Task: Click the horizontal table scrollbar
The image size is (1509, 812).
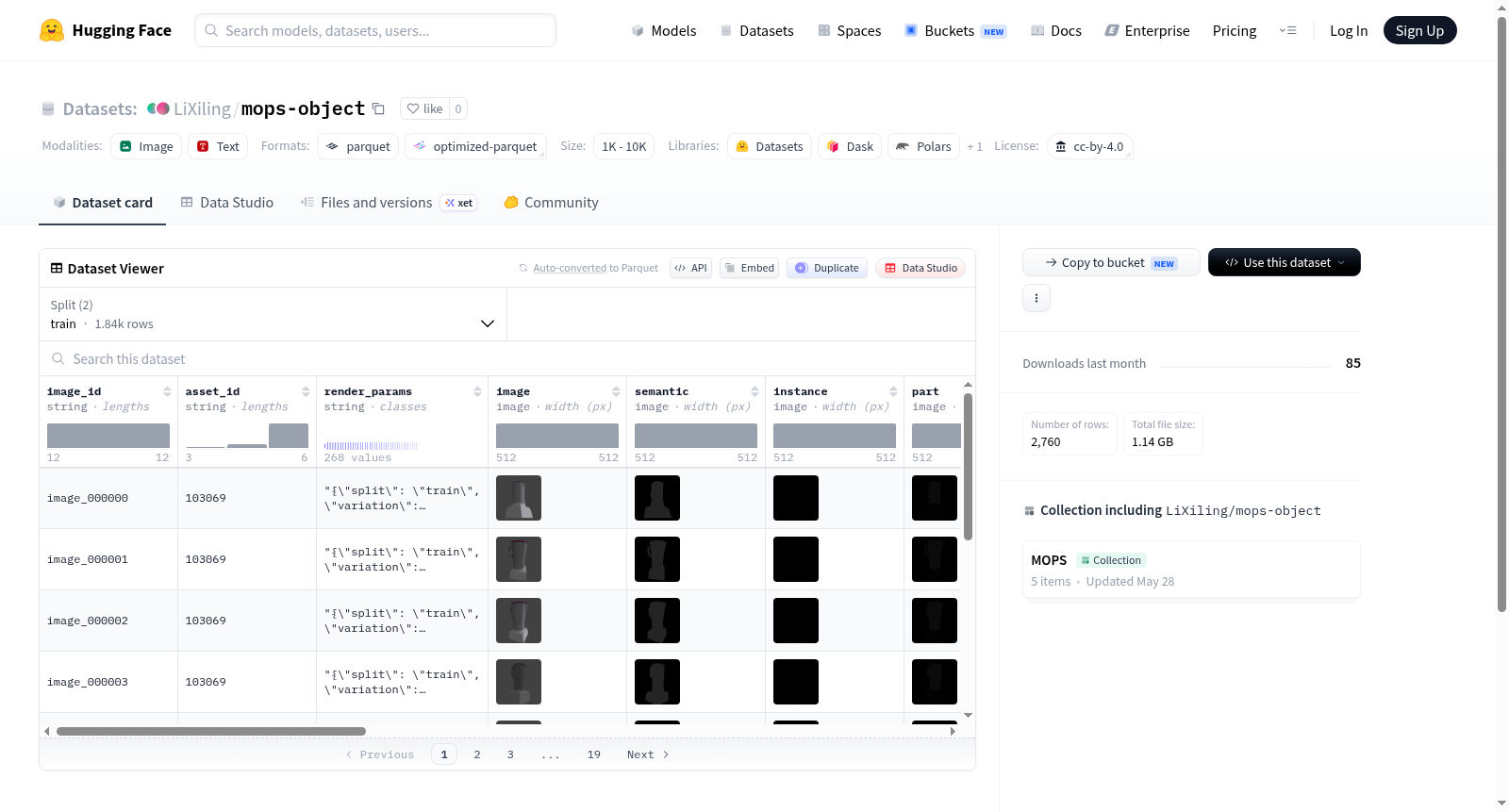Action: tap(211, 731)
